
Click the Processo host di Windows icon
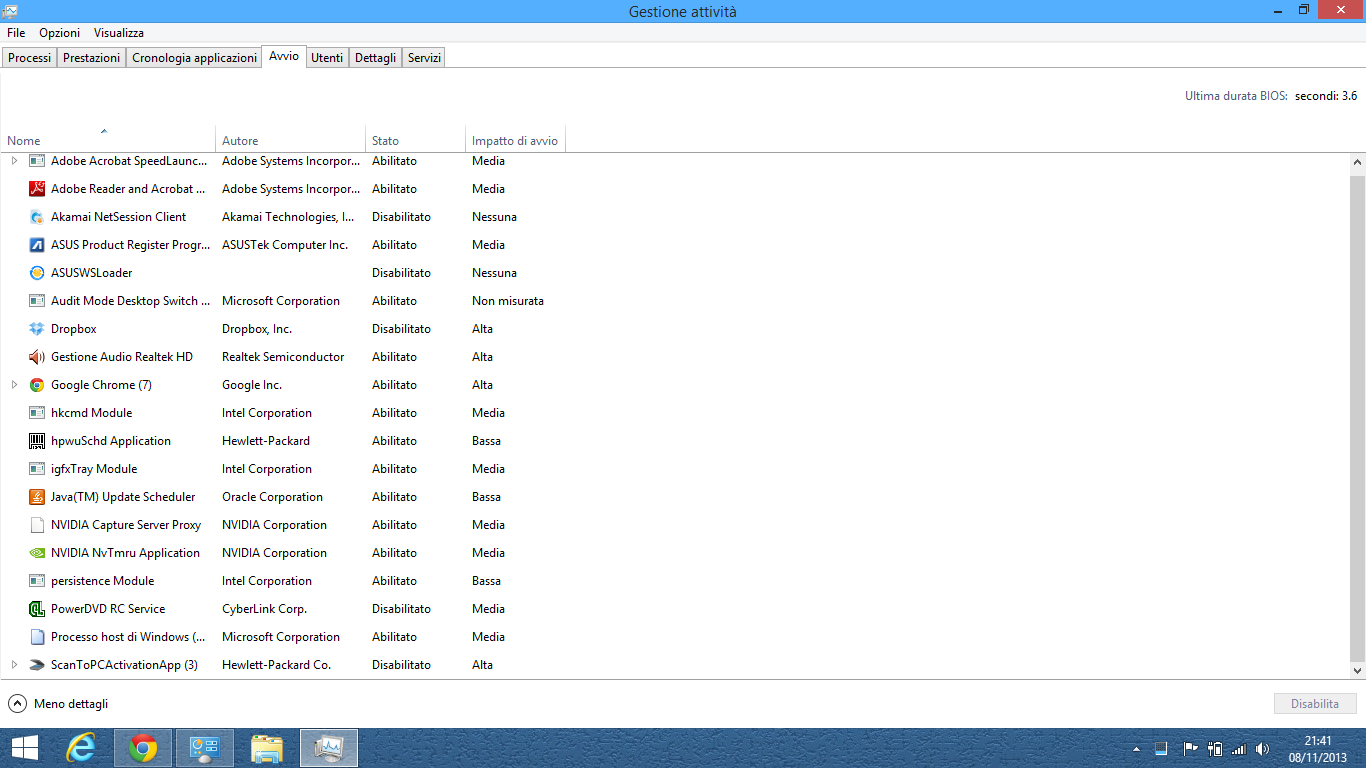[x=37, y=637]
